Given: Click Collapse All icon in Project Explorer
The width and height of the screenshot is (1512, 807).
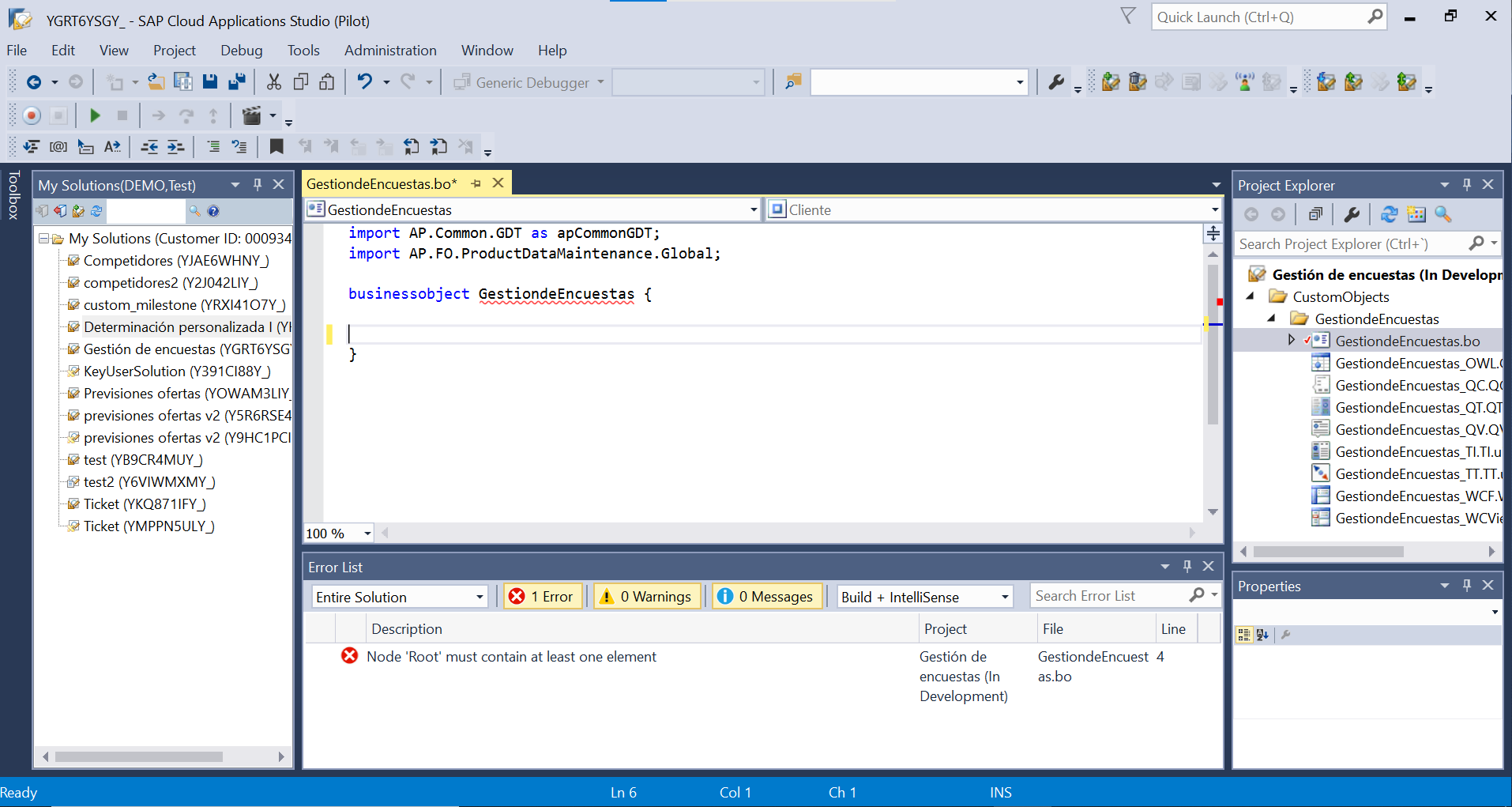Looking at the screenshot, I should [x=1315, y=214].
